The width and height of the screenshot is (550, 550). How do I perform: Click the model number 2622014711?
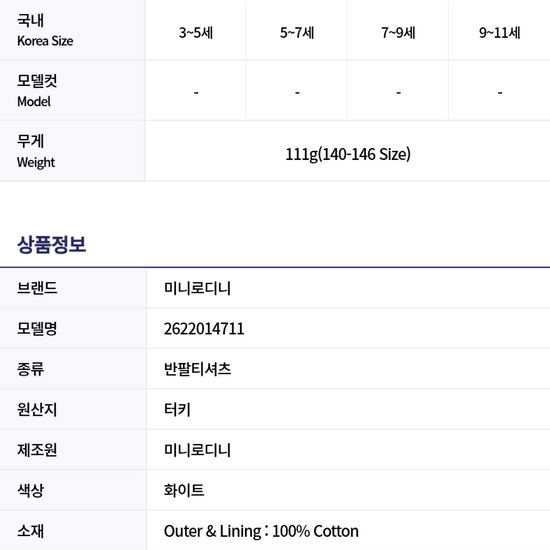click(x=204, y=329)
